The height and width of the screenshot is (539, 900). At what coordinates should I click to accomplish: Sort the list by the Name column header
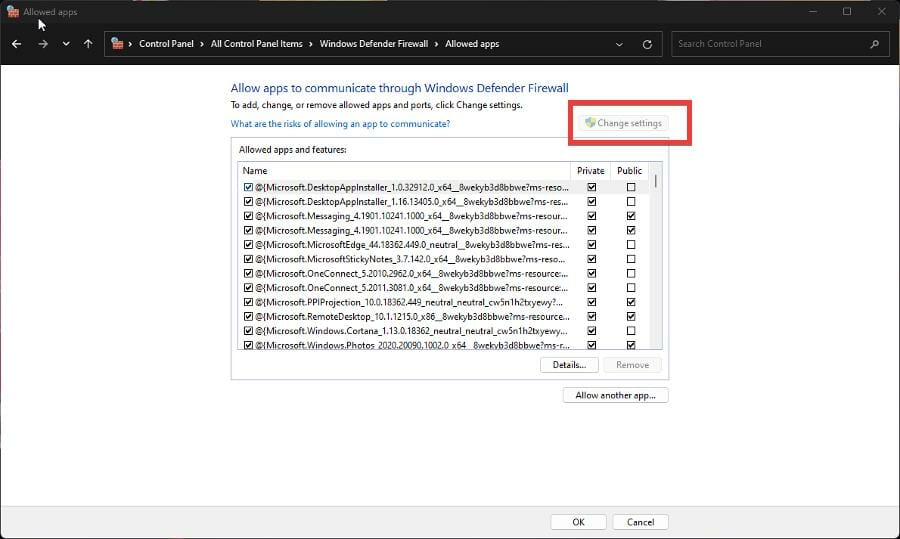point(404,170)
